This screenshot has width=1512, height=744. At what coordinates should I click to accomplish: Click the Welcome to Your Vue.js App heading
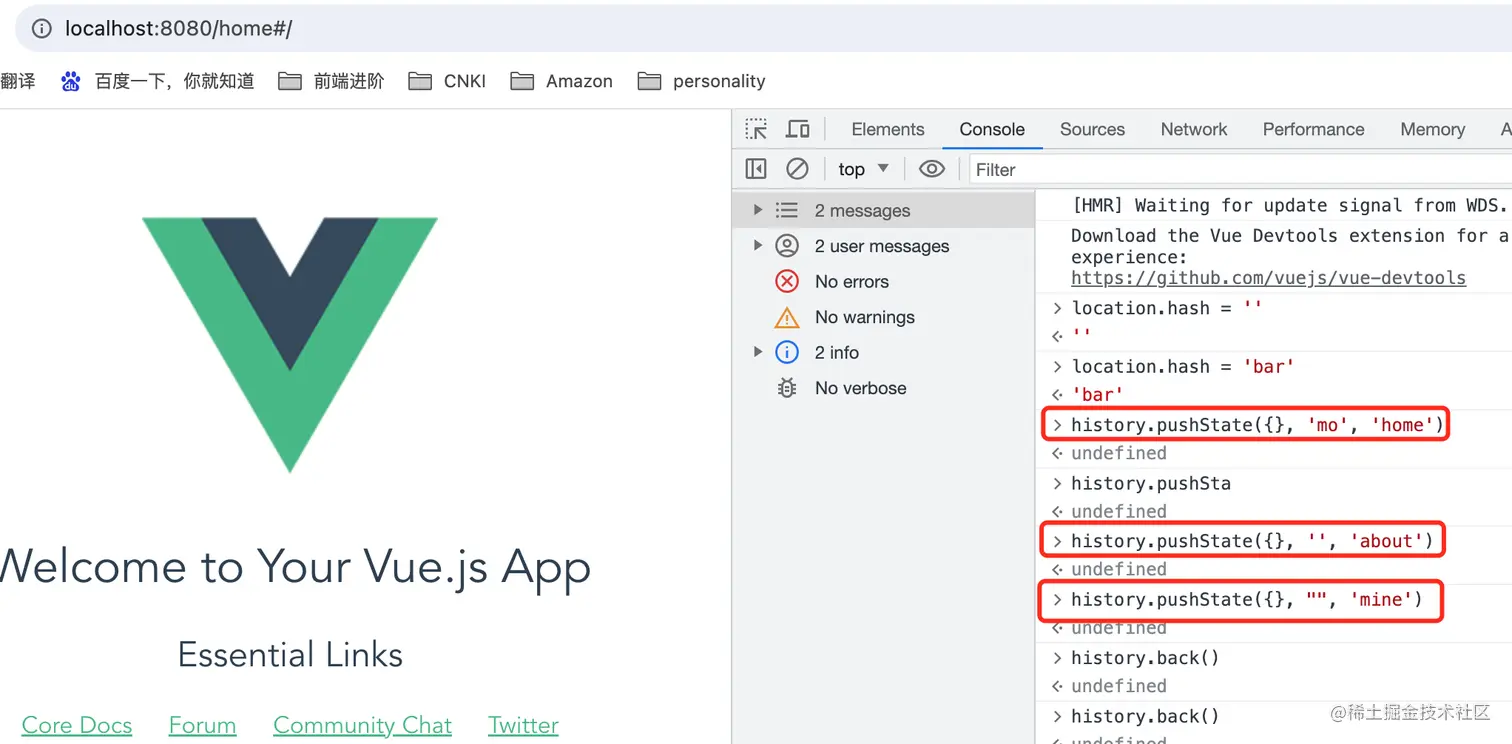[x=295, y=566]
